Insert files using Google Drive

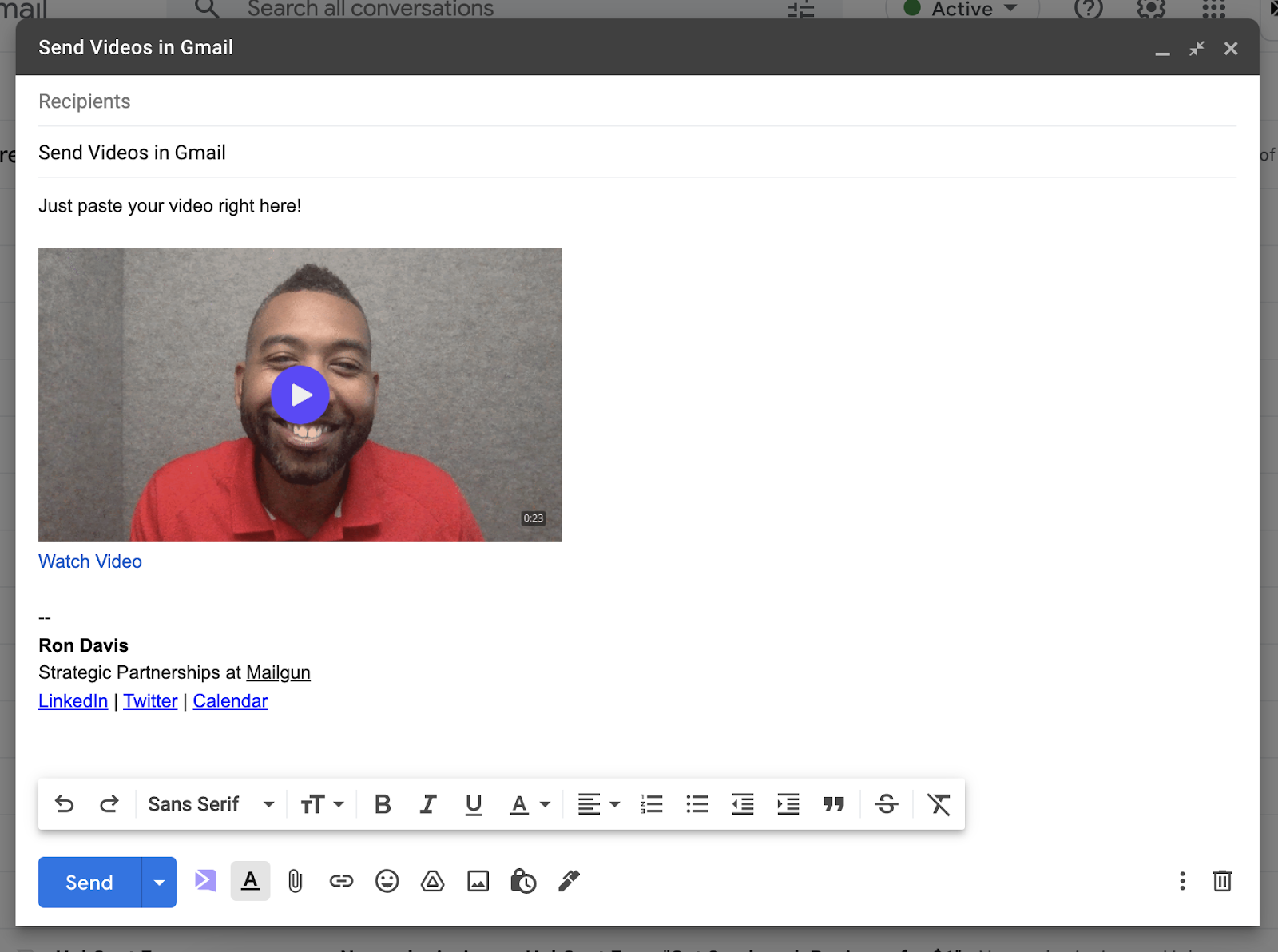click(432, 881)
